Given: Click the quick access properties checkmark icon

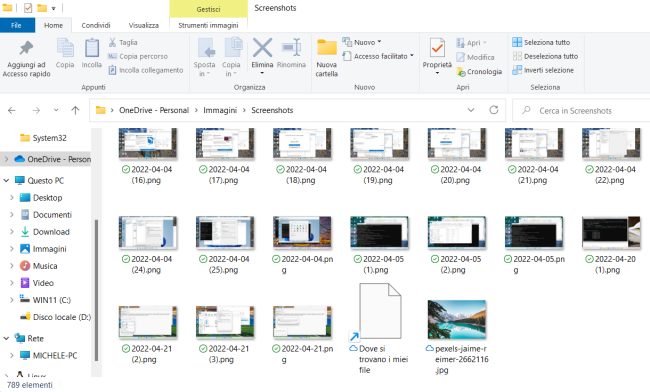Looking at the screenshot, I should [x=28, y=8].
